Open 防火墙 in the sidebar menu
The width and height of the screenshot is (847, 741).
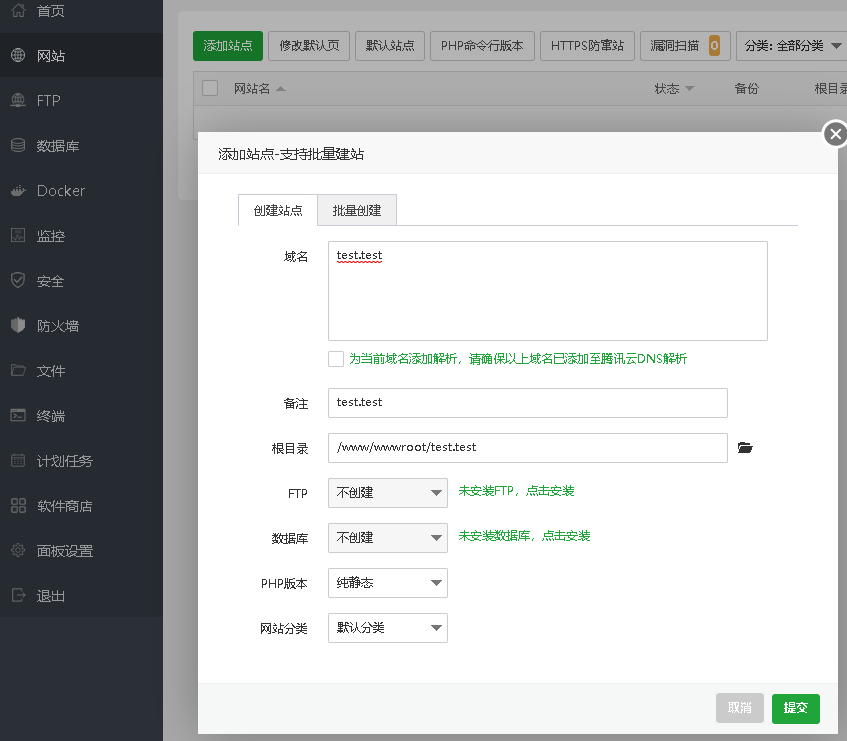81,325
